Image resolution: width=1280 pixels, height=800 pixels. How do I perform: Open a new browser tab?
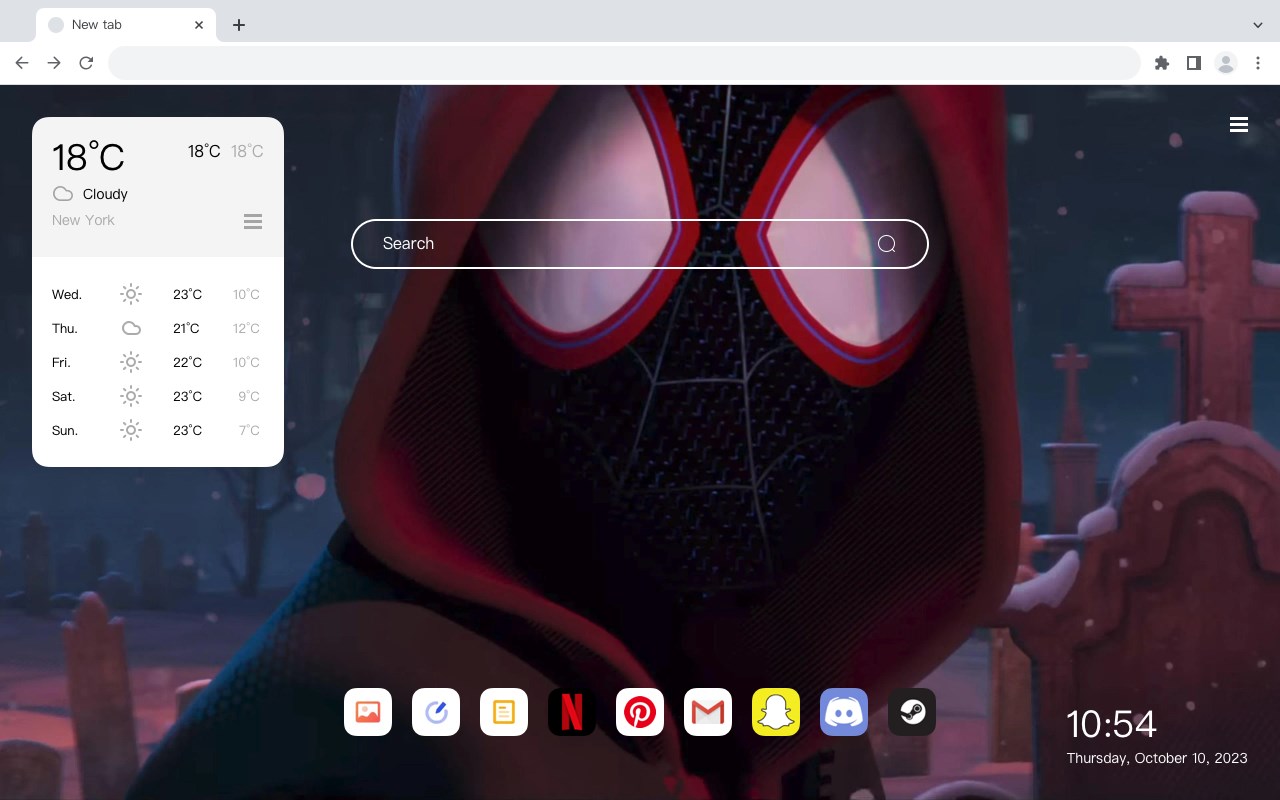[239, 25]
